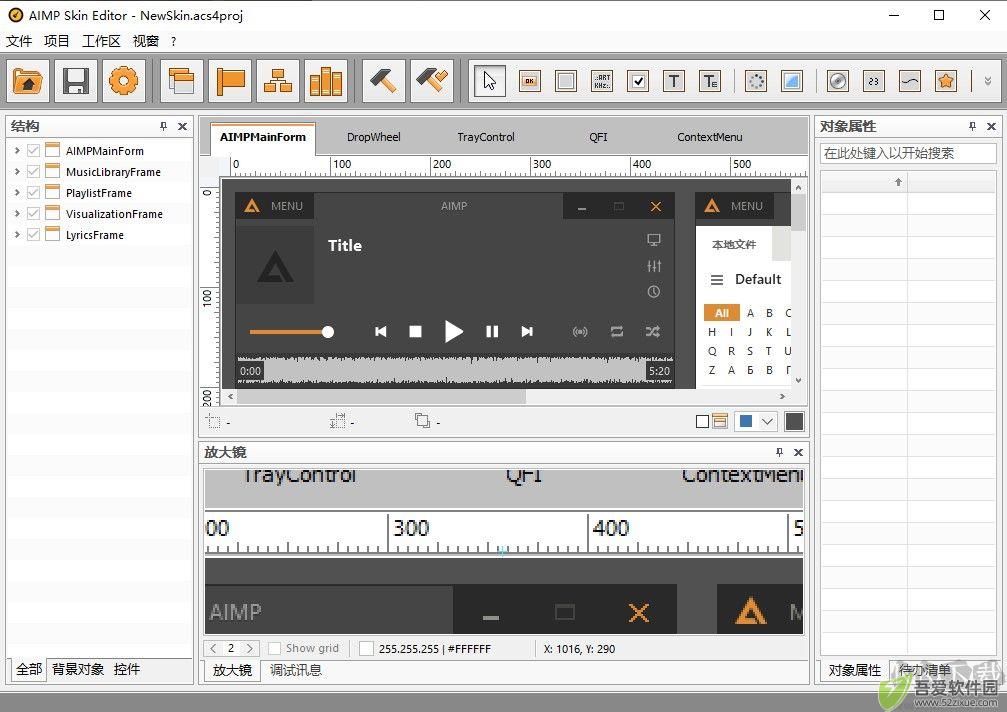Switch to the 调试讯息 tab
1007x712 pixels.
295,670
